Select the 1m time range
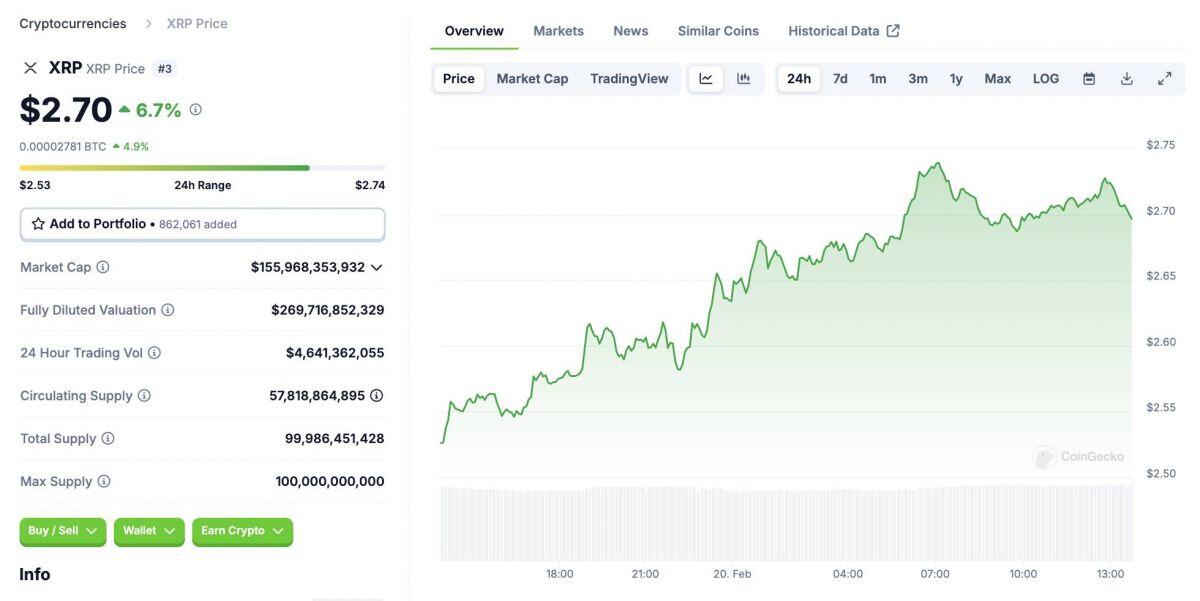The width and height of the screenshot is (1200, 601). (x=878, y=79)
